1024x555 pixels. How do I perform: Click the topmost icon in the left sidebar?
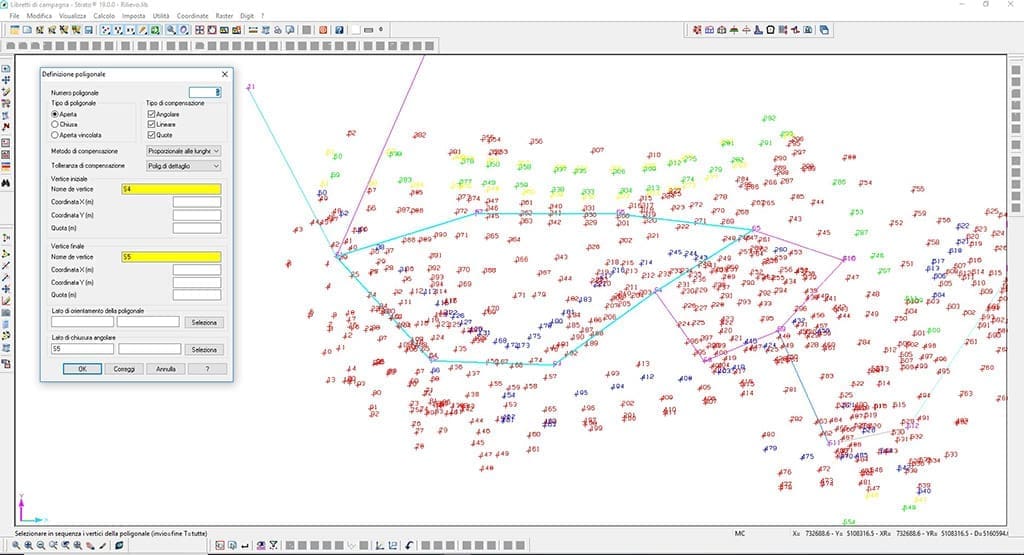(x=6, y=69)
